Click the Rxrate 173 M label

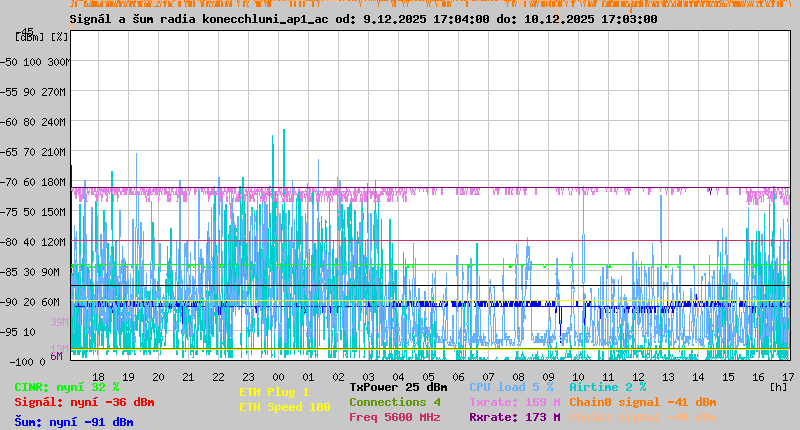tap(514, 417)
